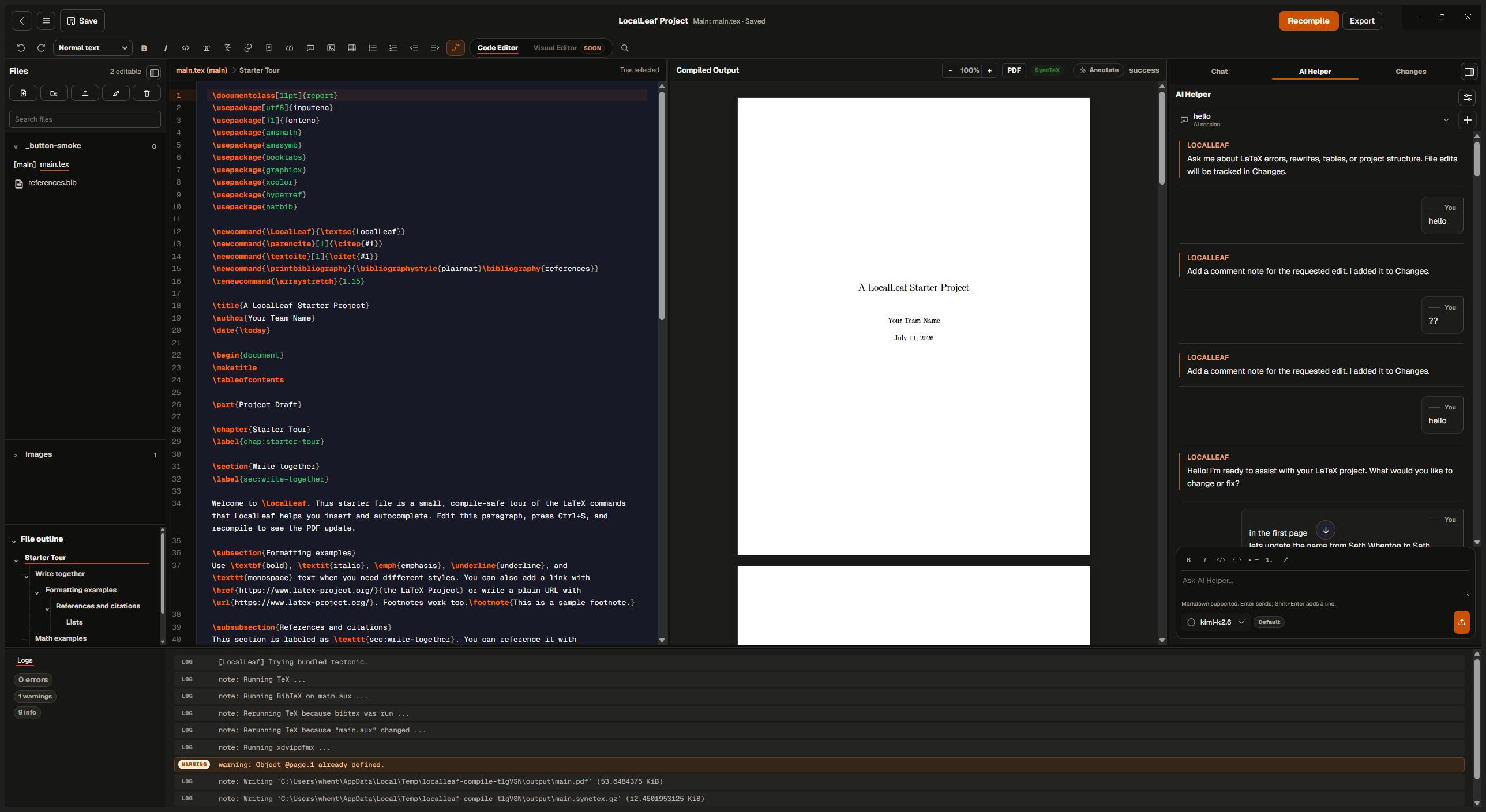The image size is (1486, 812).
Task: Switch to the Chat tab
Action: pos(1219,72)
